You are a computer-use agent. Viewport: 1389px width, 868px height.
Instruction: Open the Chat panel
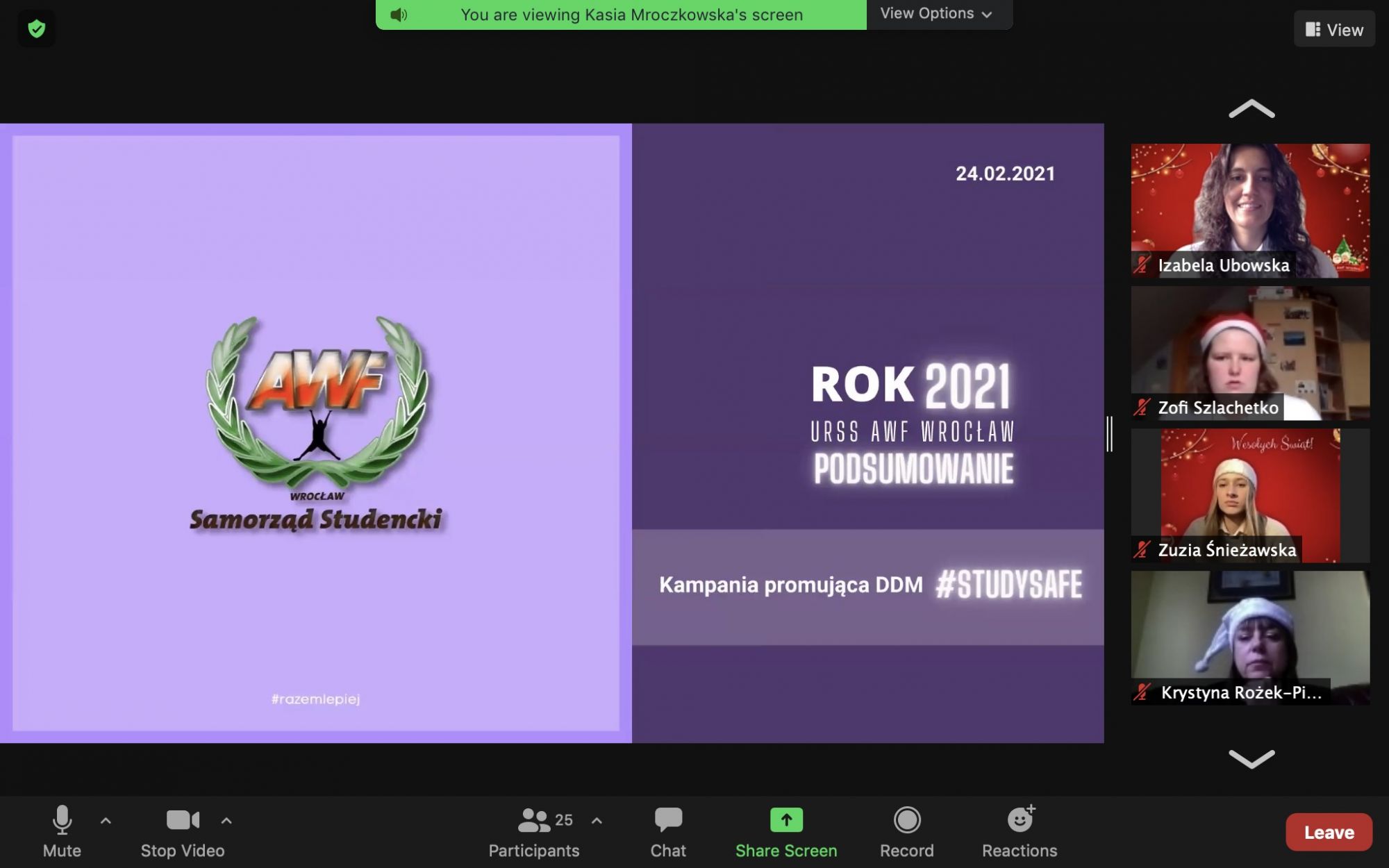(x=668, y=831)
